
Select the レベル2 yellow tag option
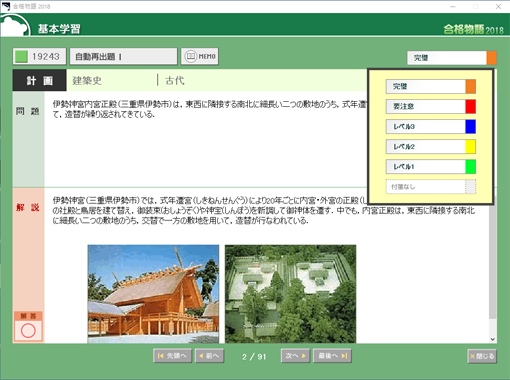tap(431, 146)
